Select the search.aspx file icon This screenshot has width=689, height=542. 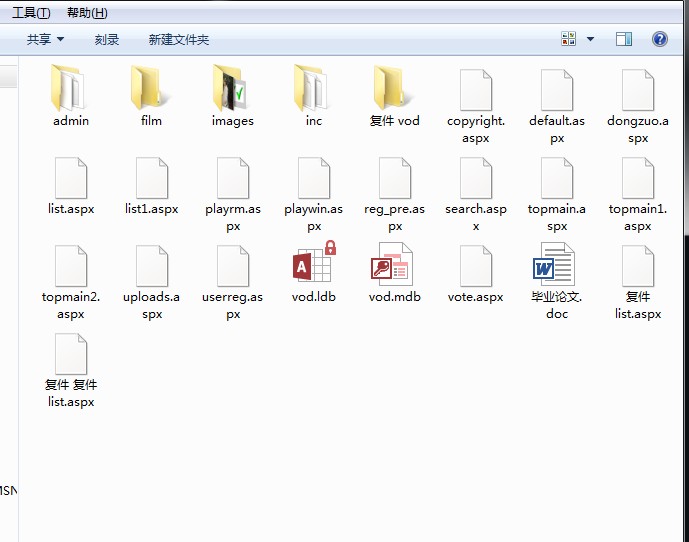(475, 178)
